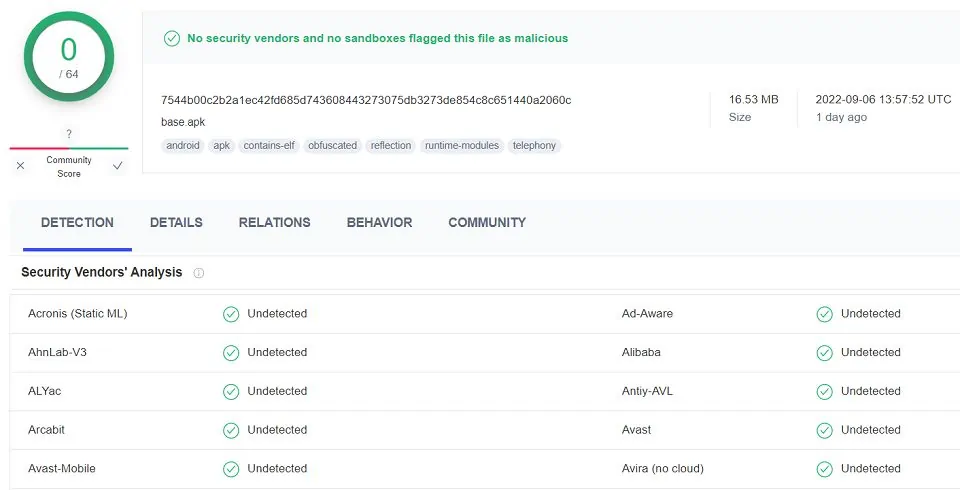Screen dimensions: 960x490
Task: Click the obfuscated tag
Action: [332, 146]
